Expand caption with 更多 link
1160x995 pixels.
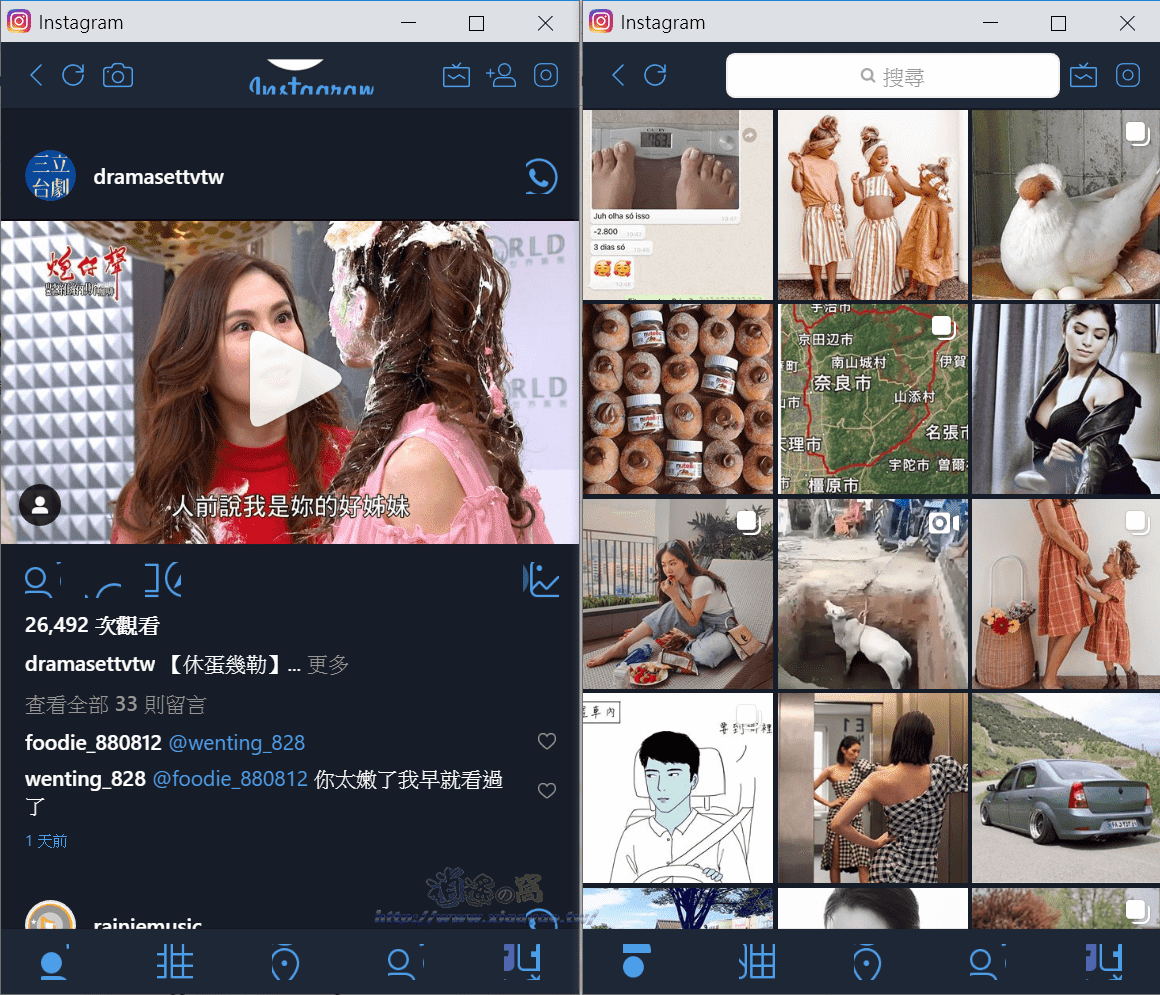[x=328, y=664]
